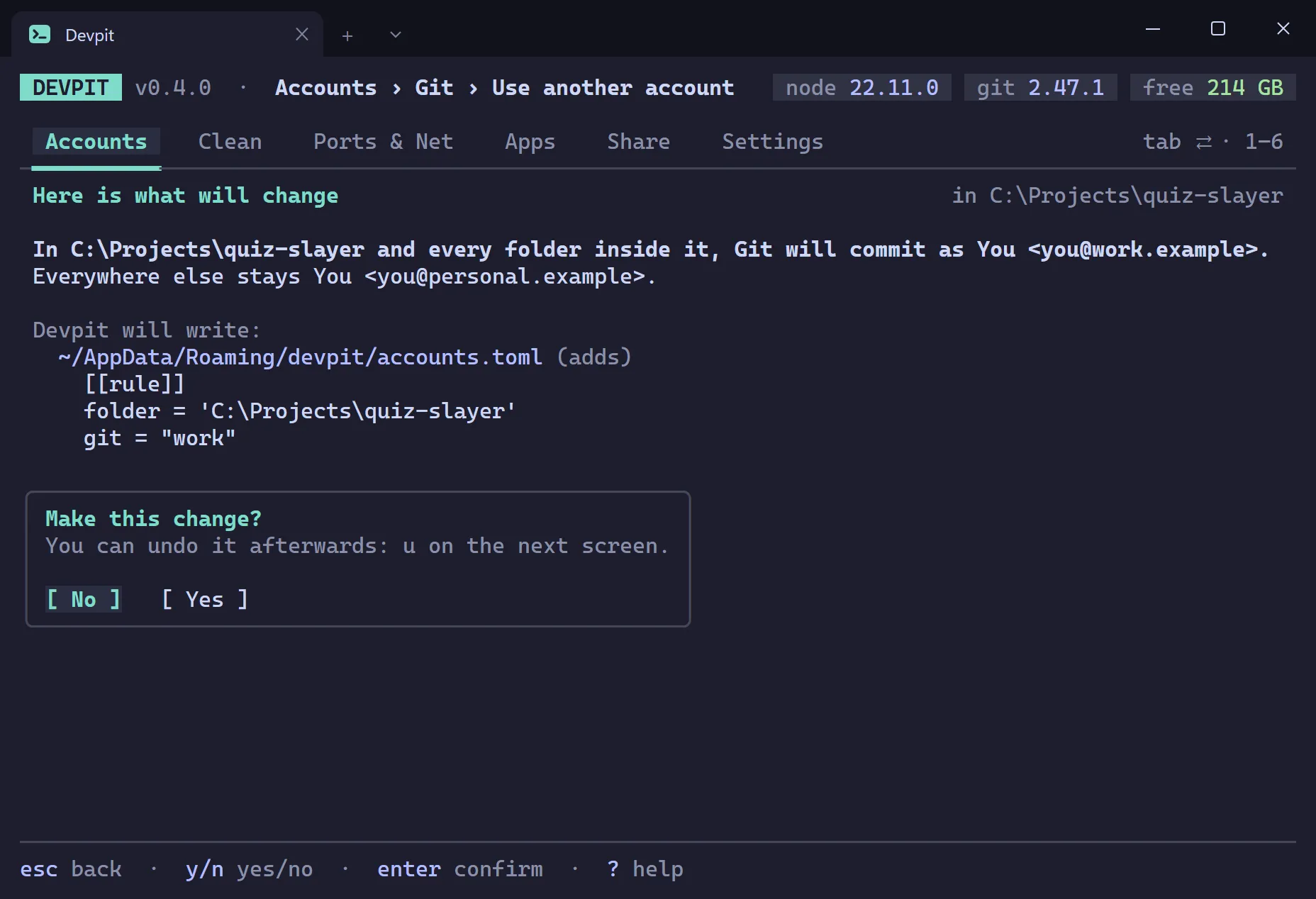This screenshot has width=1316, height=899.
Task: Click the folder = quiz-slayer line
Action: click(x=300, y=411)
